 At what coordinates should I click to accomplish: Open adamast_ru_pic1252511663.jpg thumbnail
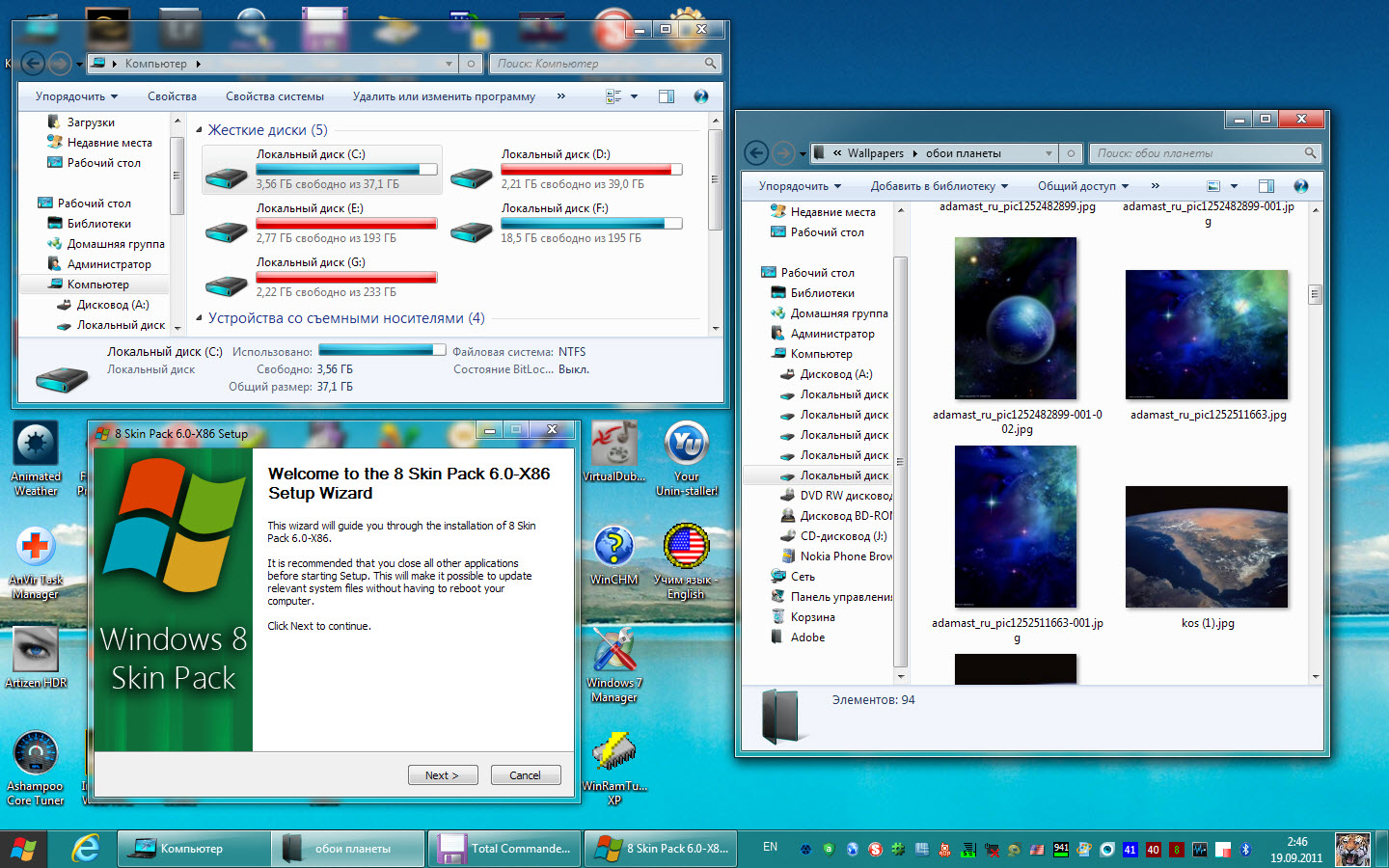(1207, 335)
